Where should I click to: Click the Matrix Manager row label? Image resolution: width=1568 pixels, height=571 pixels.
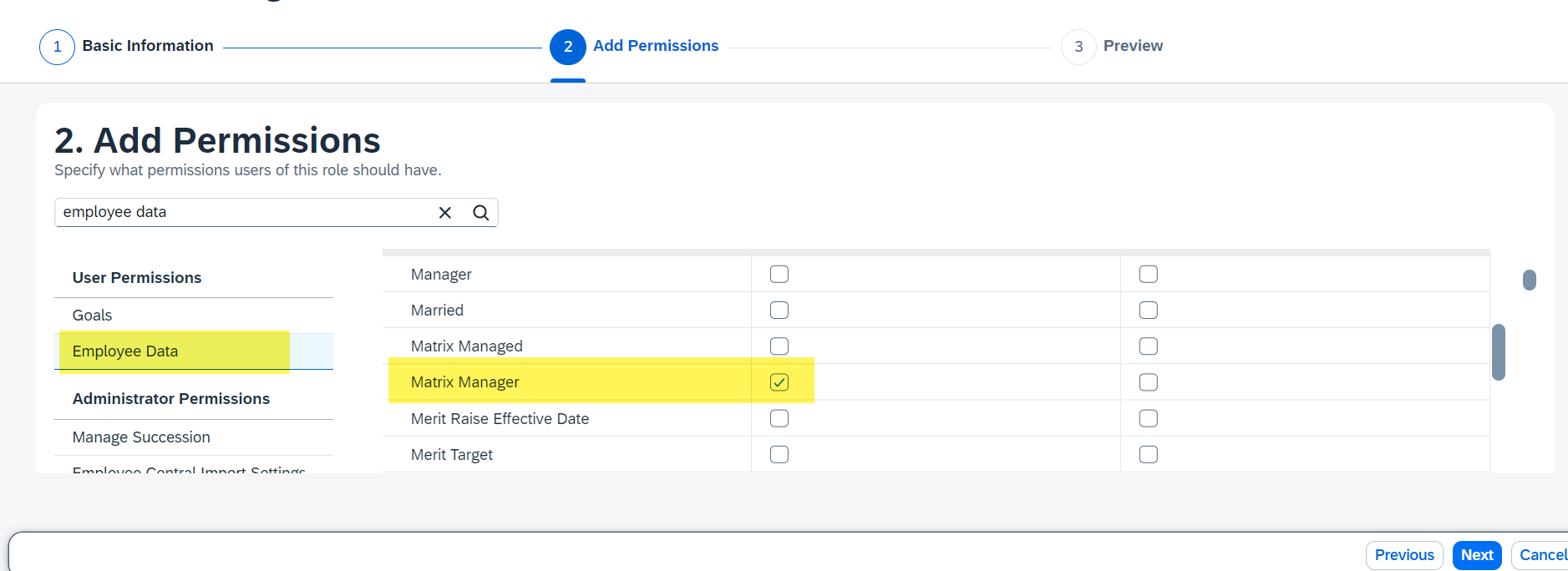click(465, 382)
